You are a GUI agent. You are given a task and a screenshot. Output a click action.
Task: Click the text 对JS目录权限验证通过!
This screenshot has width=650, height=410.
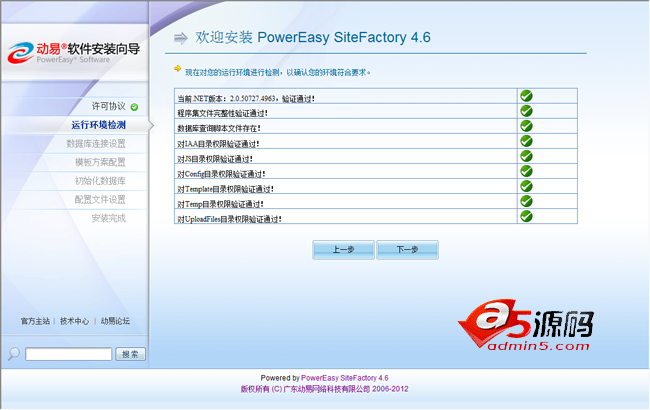tap(215, 159)
